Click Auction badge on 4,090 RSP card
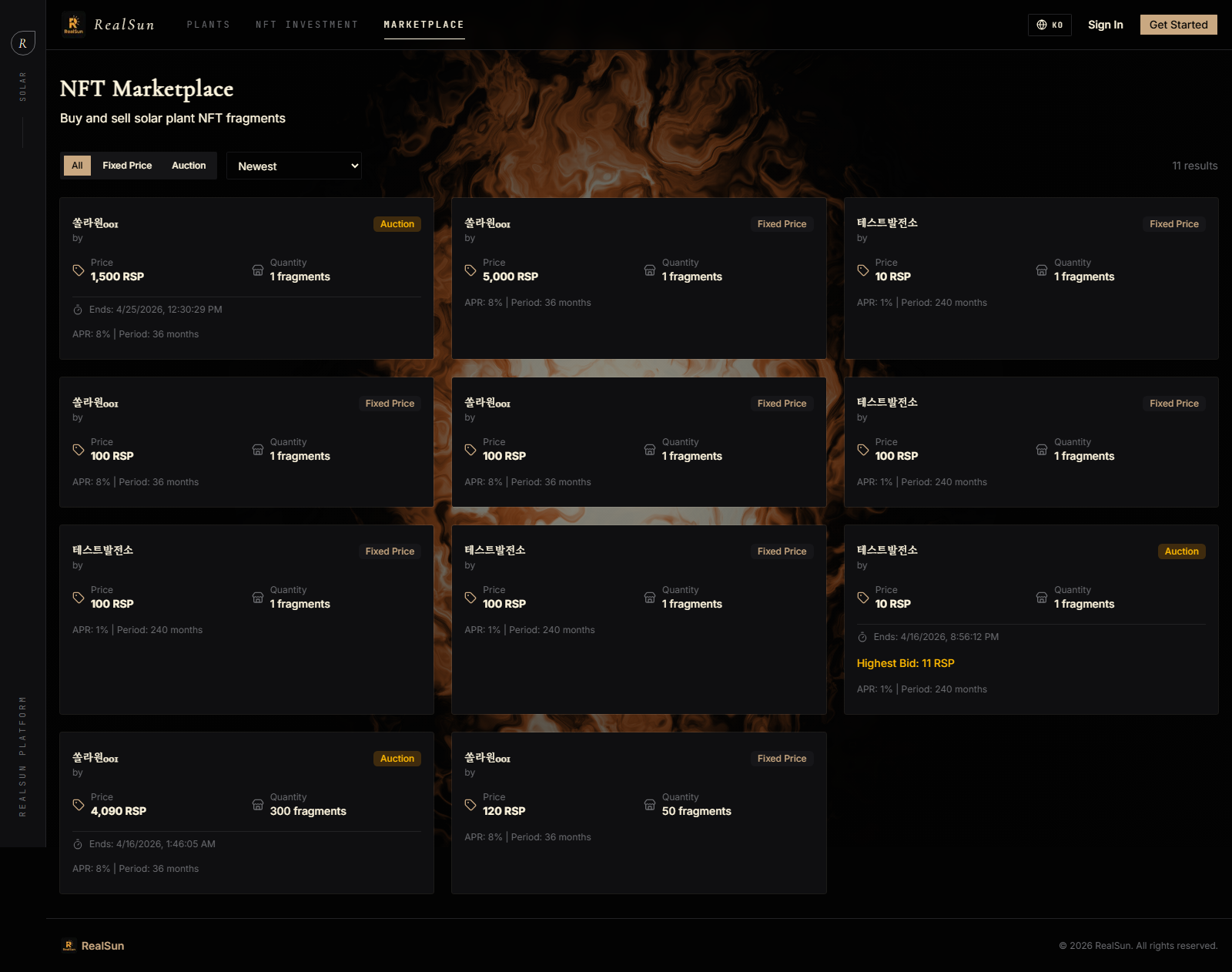 tap(397, 759)
